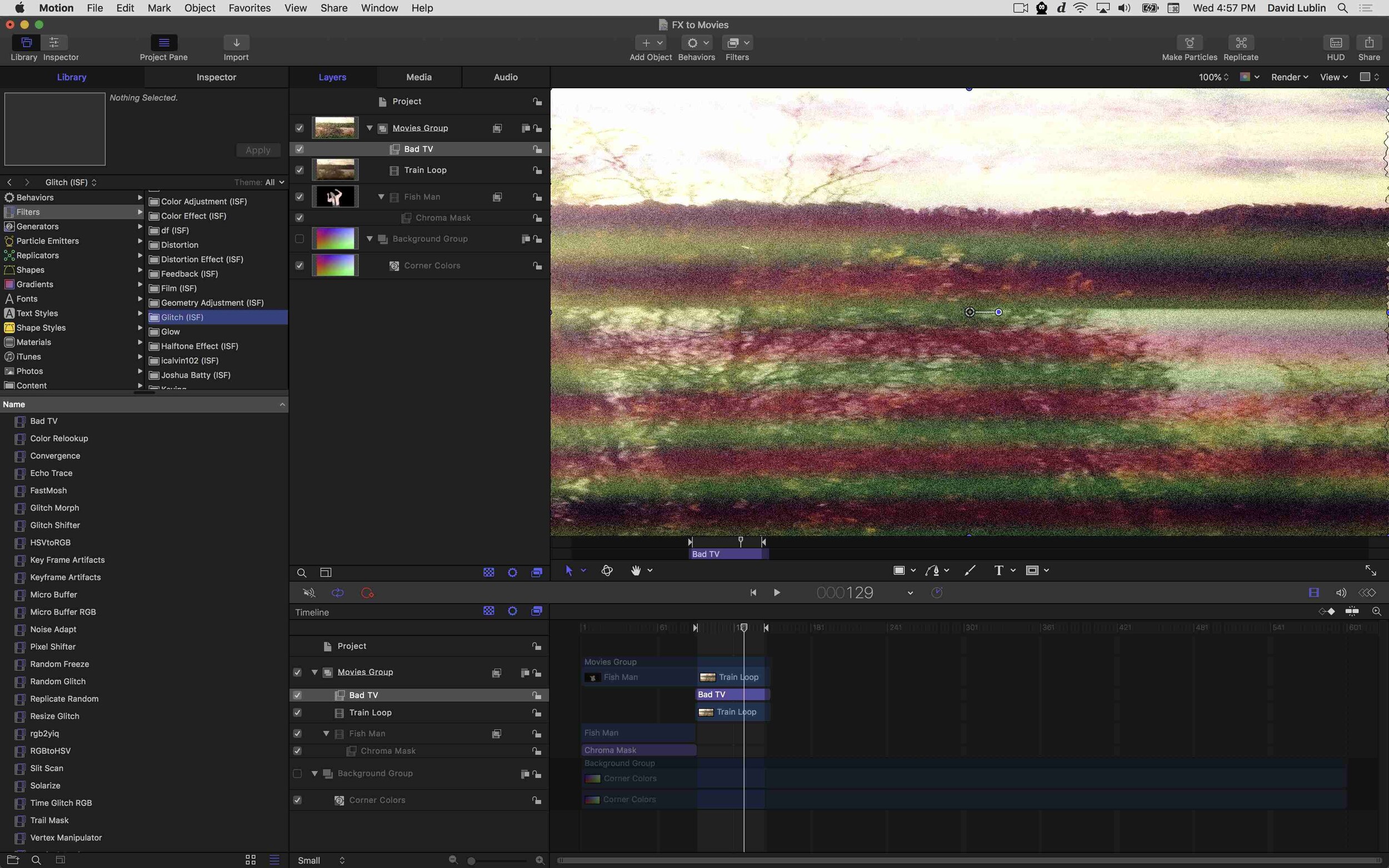Select the arrow Select/Transform tool
This screenshot has width=1389, height=868.
pyautogui.click(x=568, y=570)
